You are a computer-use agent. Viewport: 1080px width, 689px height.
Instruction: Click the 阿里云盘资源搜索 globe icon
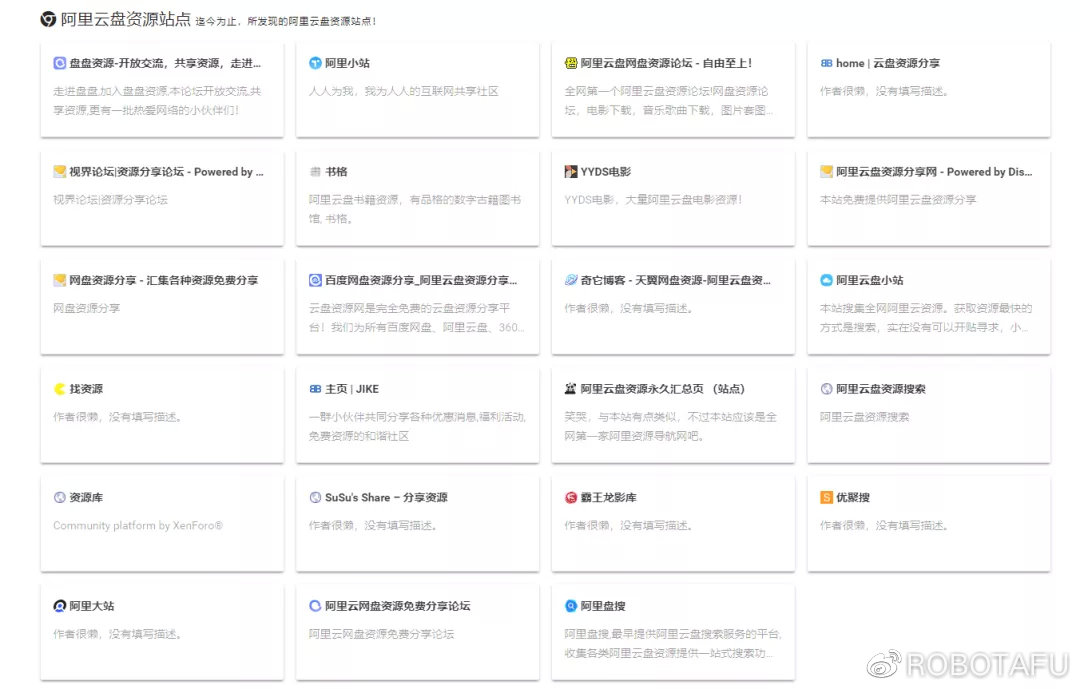827,389
